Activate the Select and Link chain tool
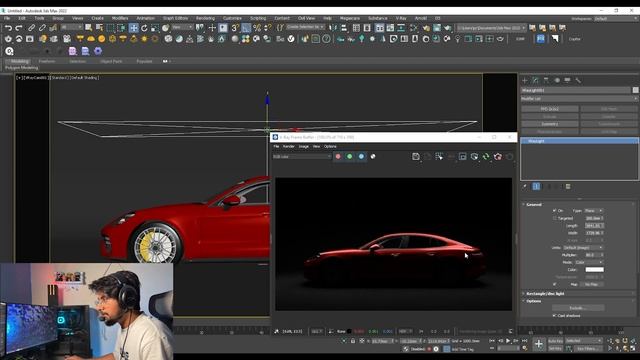This screenshot has height=360, width=640. point(31,28)
